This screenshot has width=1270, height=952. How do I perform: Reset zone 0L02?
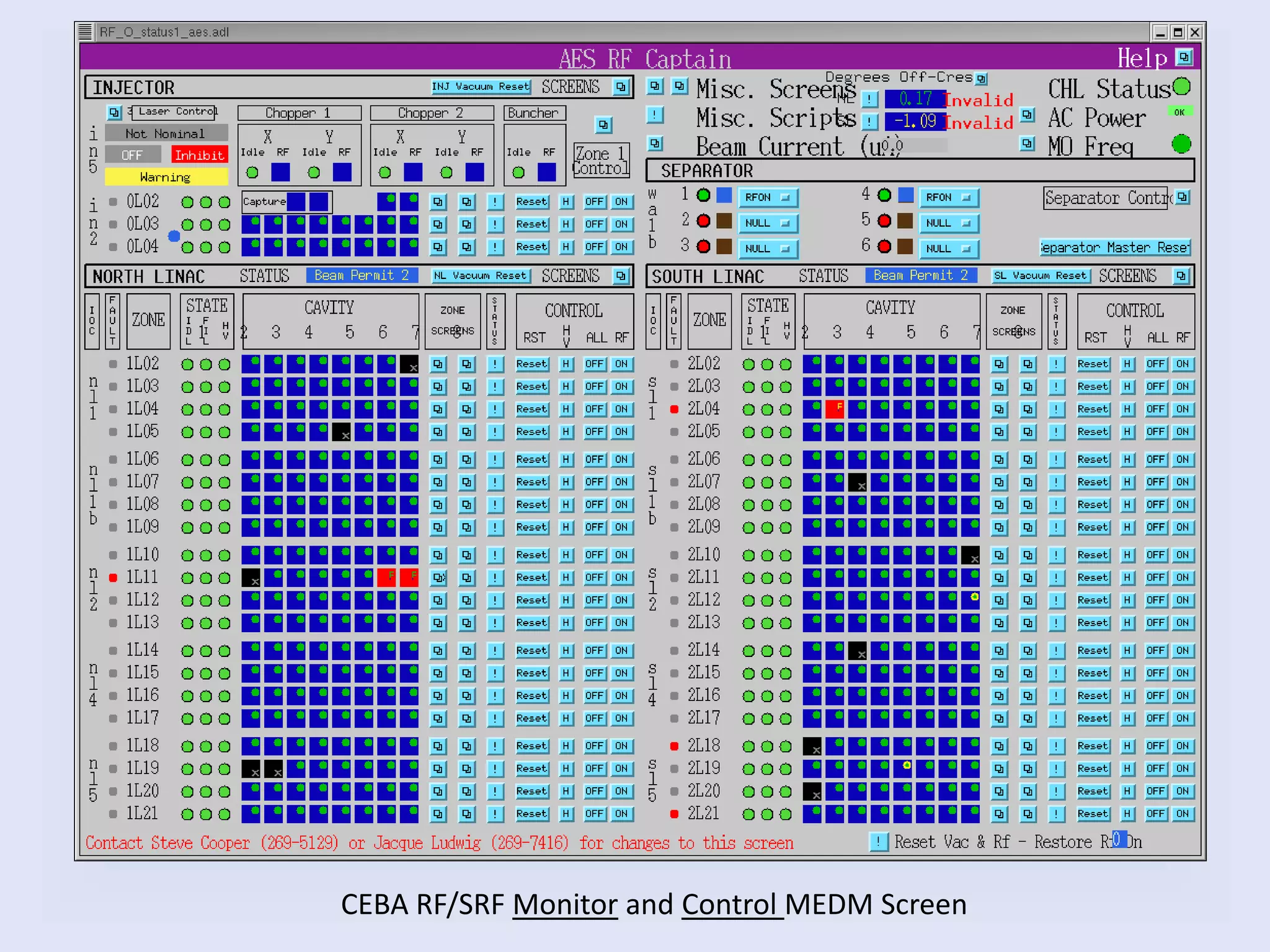531,201
